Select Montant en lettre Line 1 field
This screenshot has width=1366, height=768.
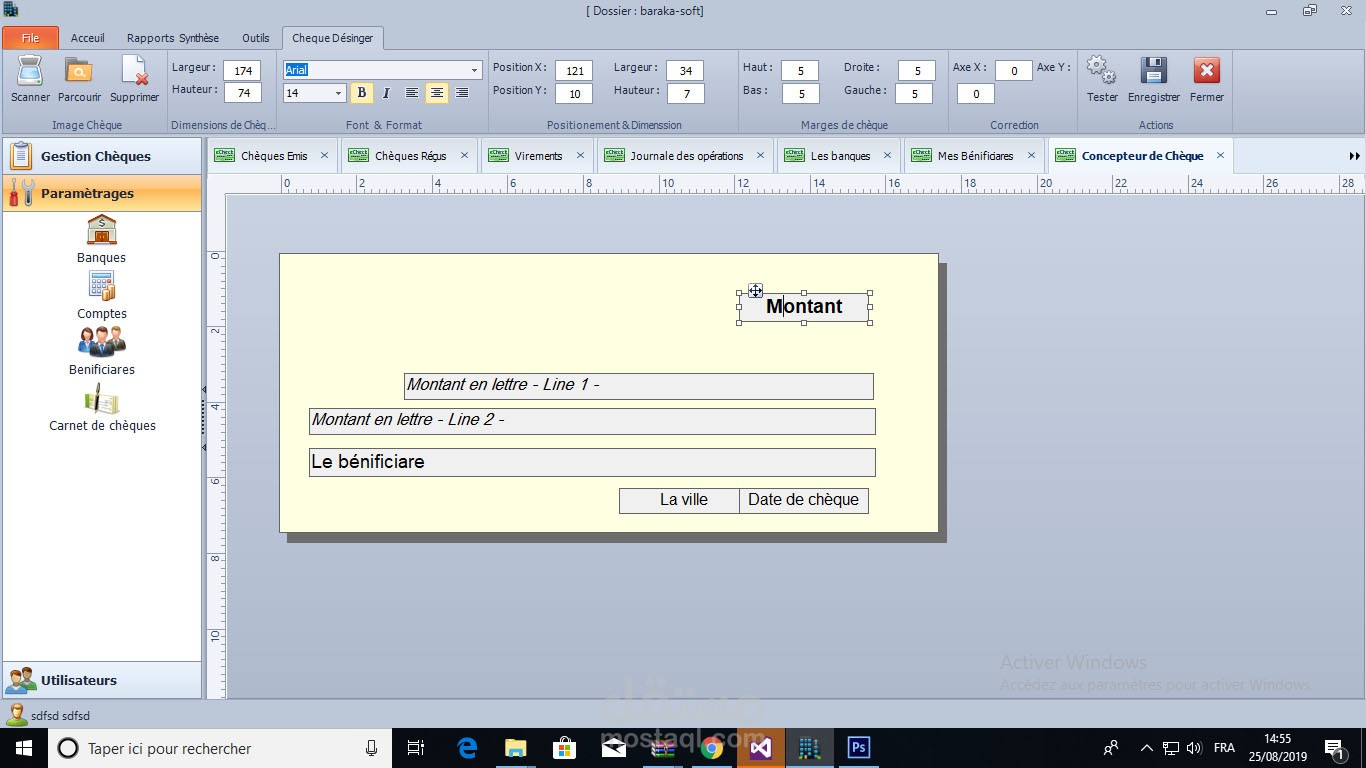(638, 386)
